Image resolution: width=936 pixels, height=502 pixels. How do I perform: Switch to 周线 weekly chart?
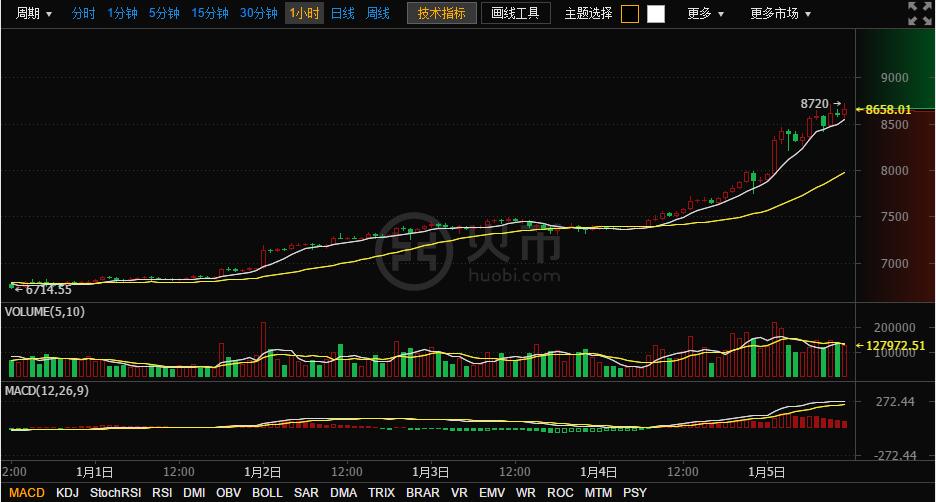(x=378, y=13)
